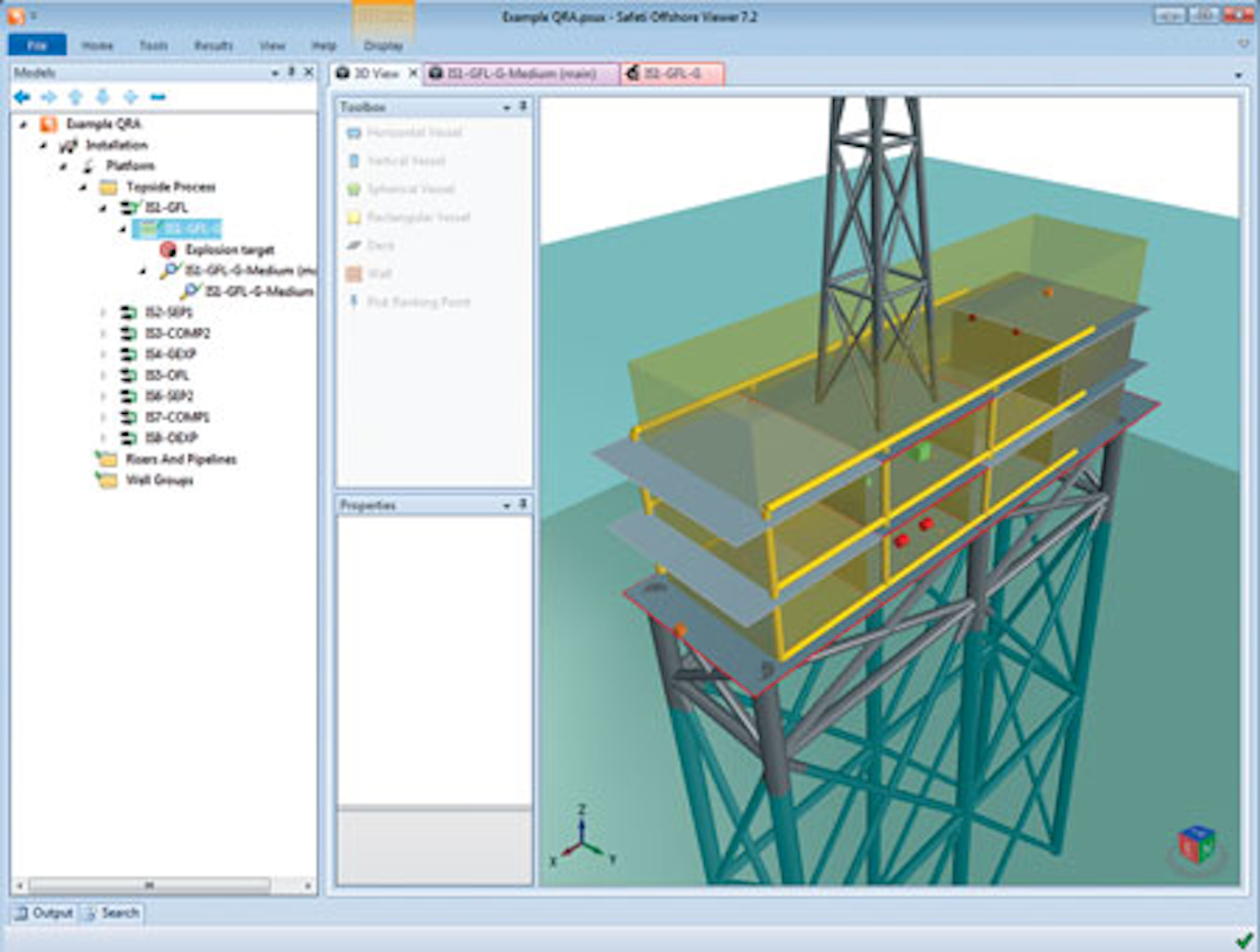
Task: Select the IS5-OFL tree item
Action: click(x=167, y=375)
